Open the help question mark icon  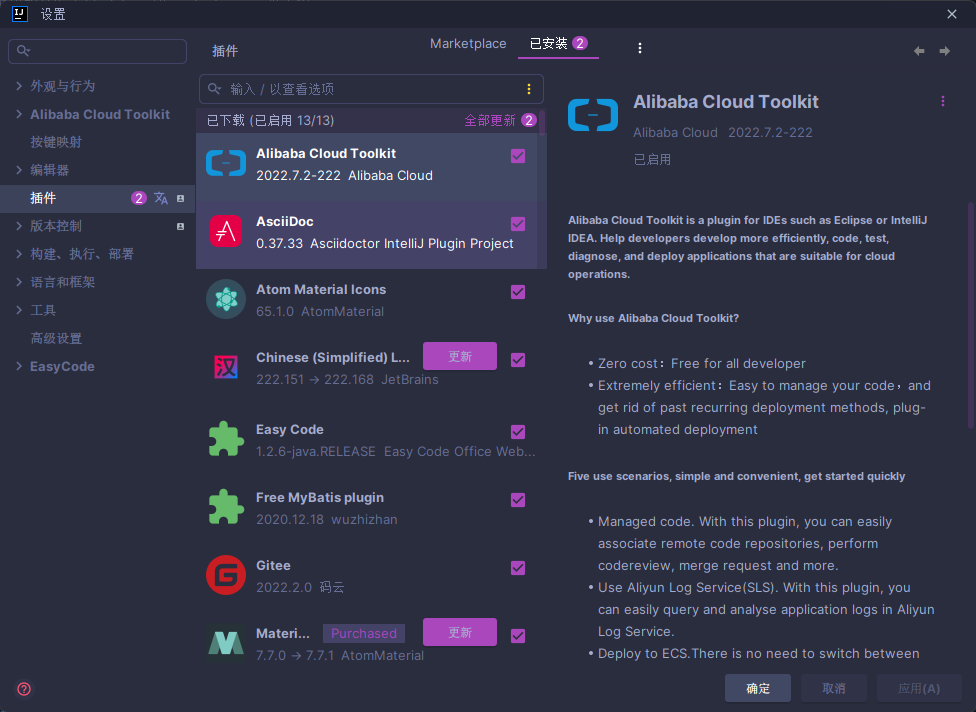(x=24, y=689)
